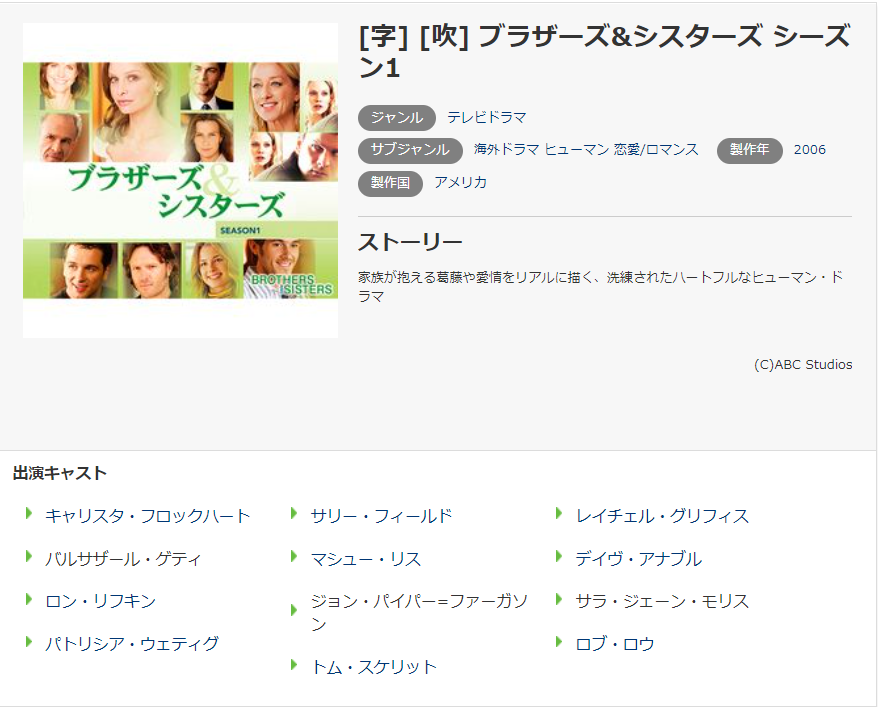
Task: Open cast member デイヴ・アナブル
Action: pyautogui.click(x=638, y=559)
